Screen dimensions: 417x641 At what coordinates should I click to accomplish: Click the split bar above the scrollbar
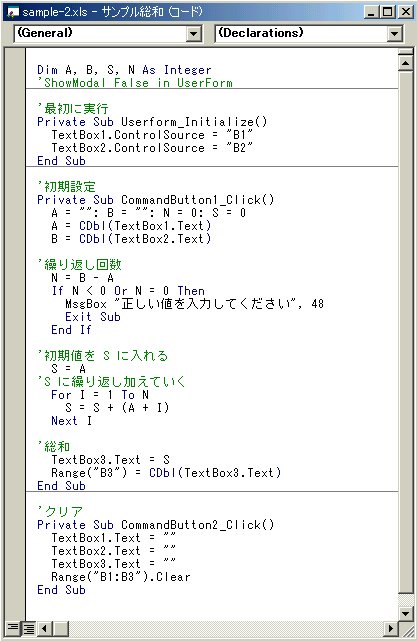(x=406, y=52)
